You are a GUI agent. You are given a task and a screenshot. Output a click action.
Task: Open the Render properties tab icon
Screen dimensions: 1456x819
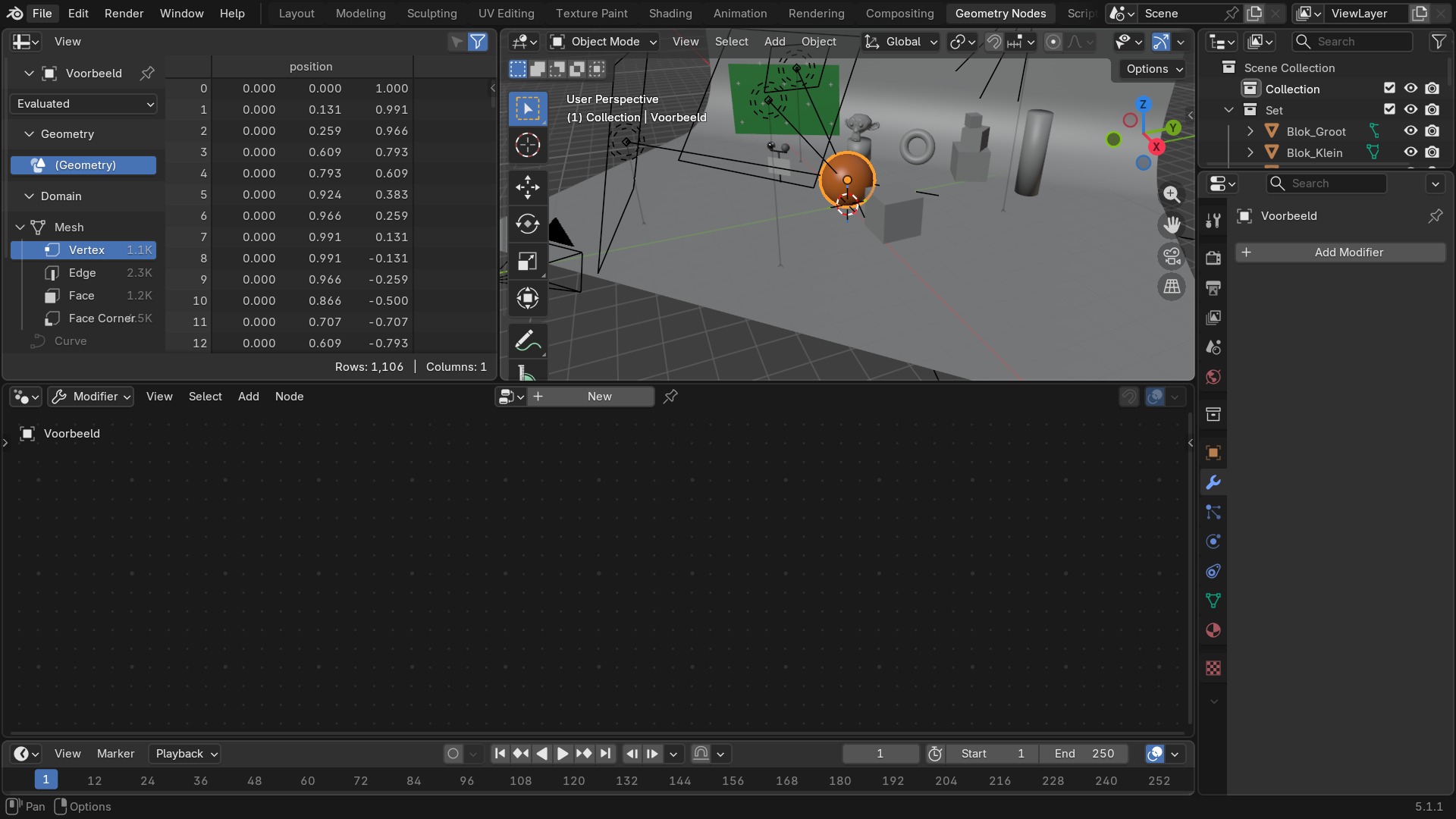[1213, 258]
